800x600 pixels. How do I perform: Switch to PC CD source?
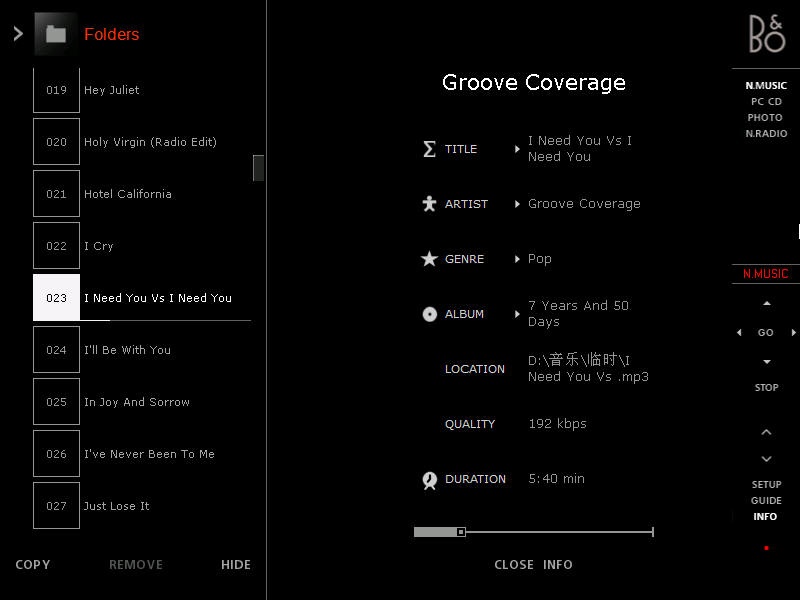[x=766, y=101]
